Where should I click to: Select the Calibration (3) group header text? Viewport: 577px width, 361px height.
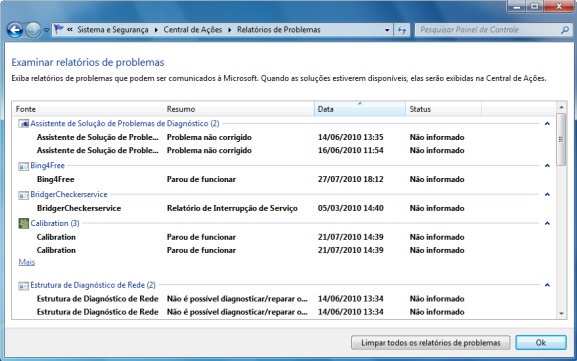[55, 223]
